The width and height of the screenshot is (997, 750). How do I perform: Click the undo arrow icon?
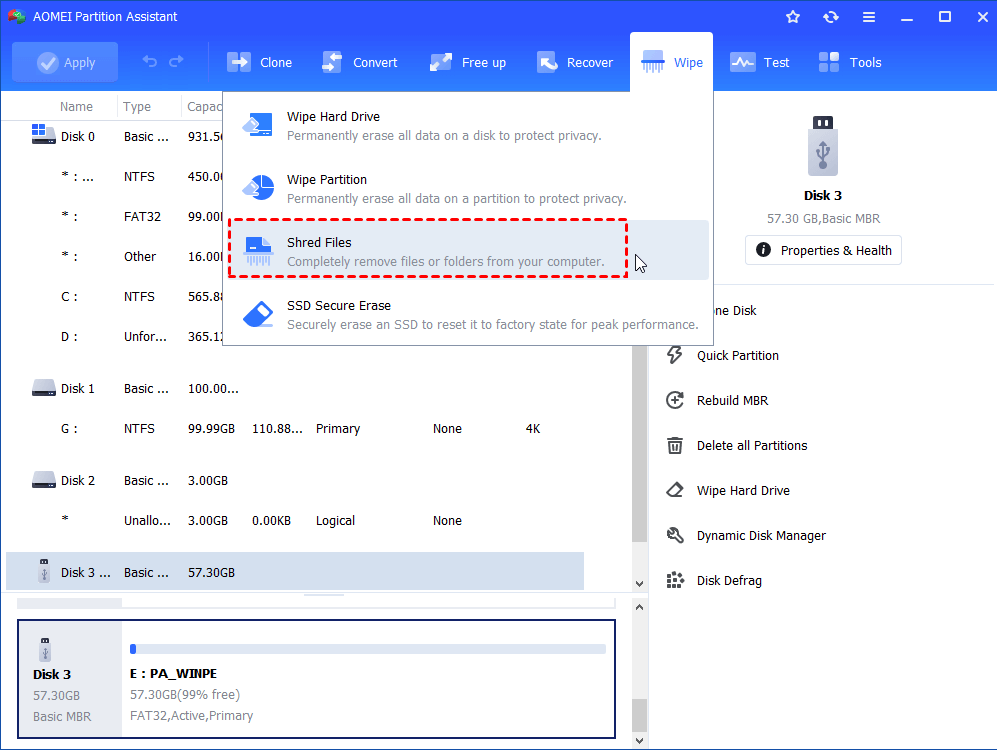(x=149, y=62)
